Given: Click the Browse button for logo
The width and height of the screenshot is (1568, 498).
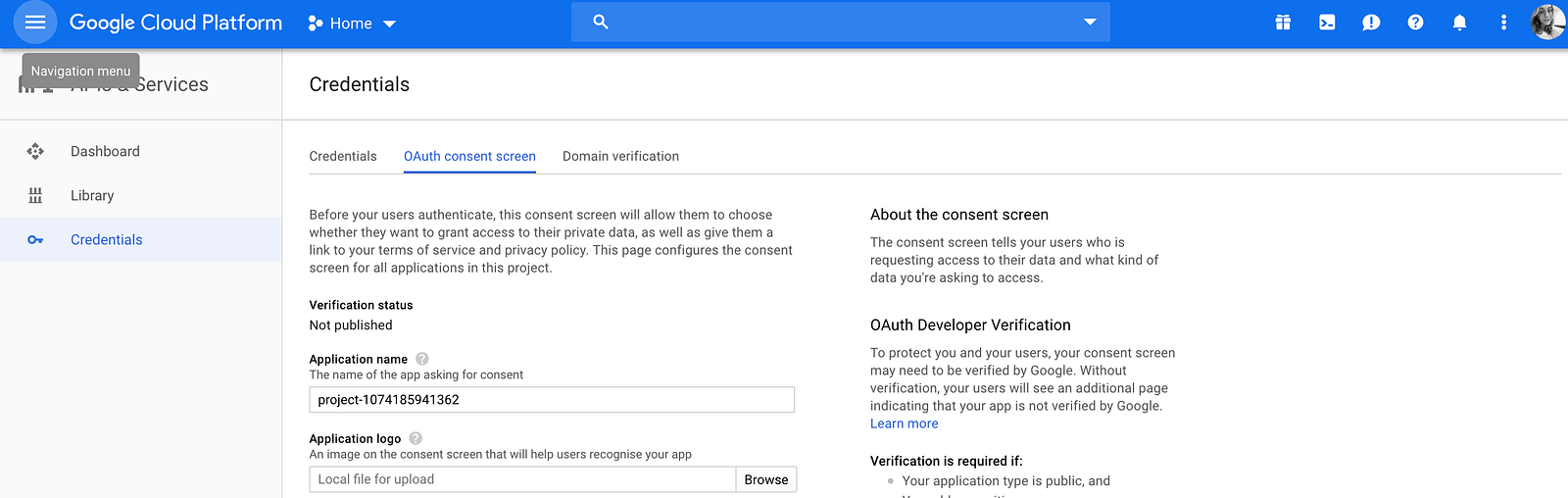Looking at the screenshot, I should tap(766, 479).
